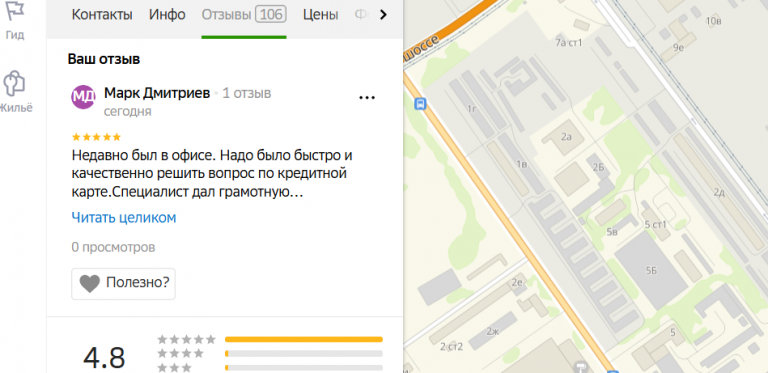Select building 5в on the map
This screenshot has width=768, height=373.
[612, 232]
